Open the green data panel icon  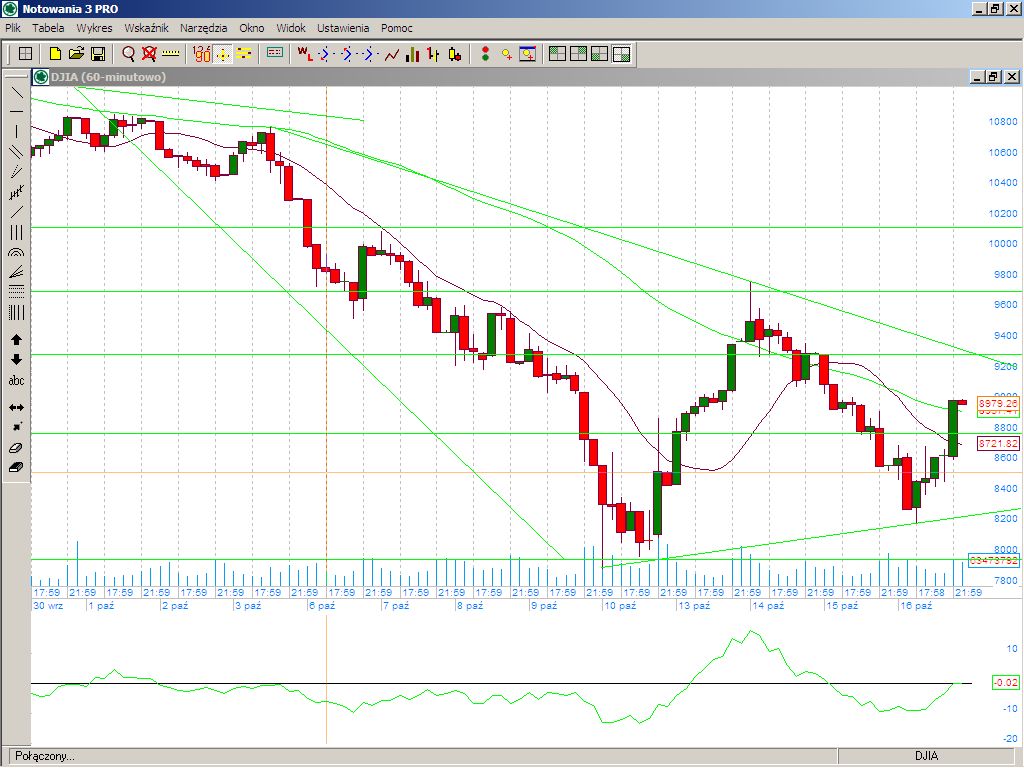tap(275, 54)
